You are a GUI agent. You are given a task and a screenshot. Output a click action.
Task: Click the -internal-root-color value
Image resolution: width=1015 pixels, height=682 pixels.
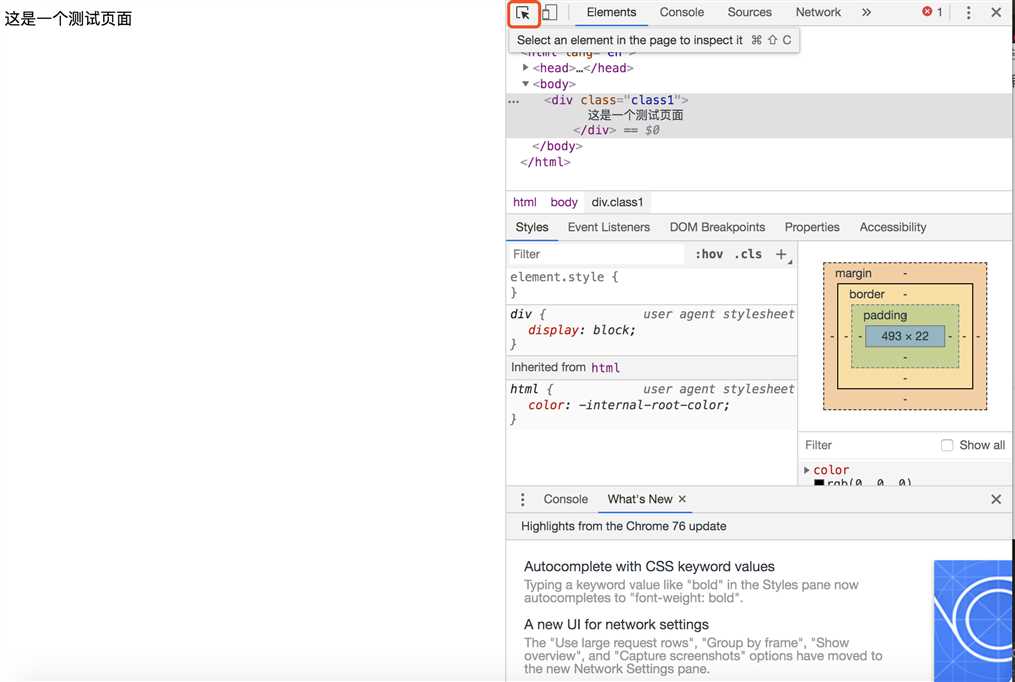tap(652, 405)
